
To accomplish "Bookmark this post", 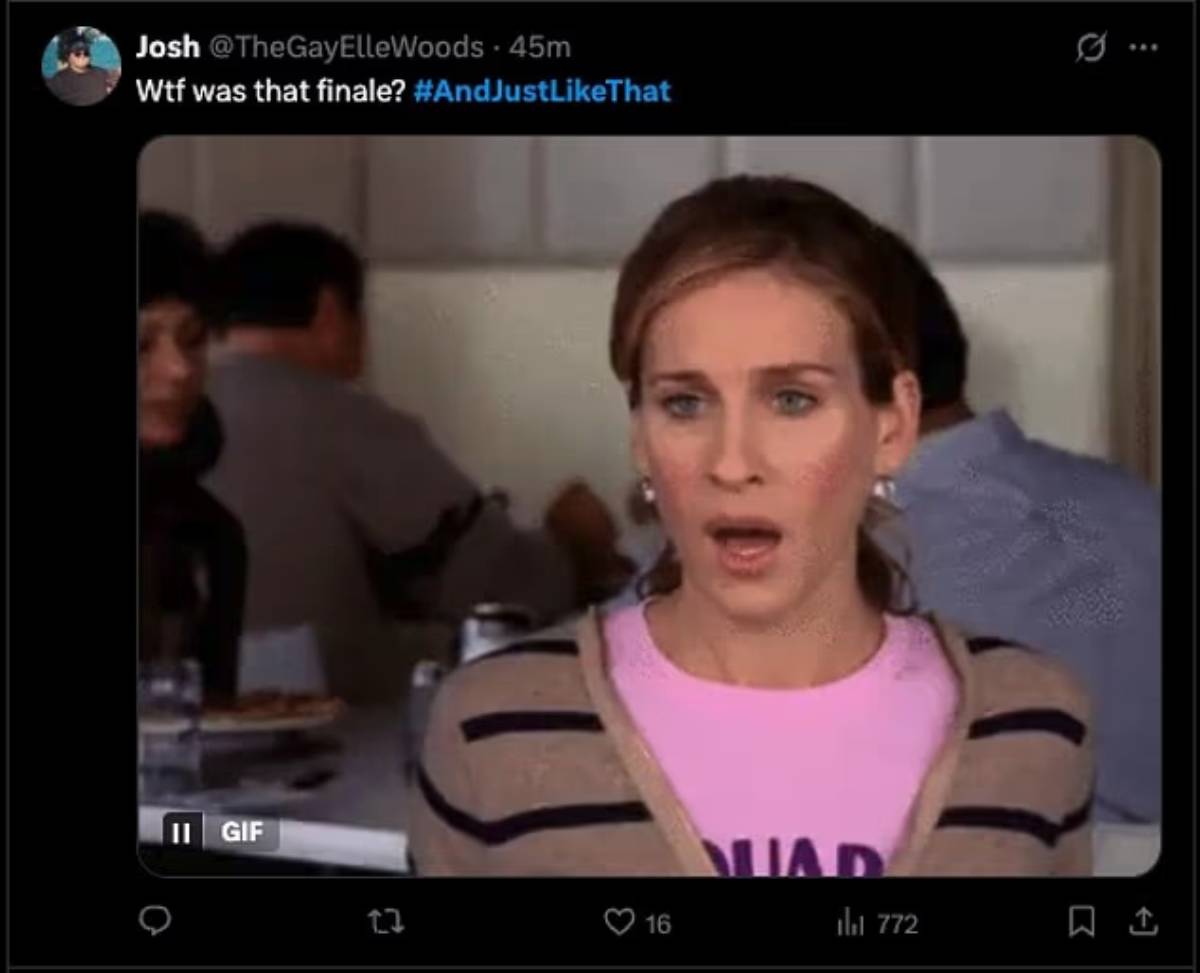I will coord(1081,922).
